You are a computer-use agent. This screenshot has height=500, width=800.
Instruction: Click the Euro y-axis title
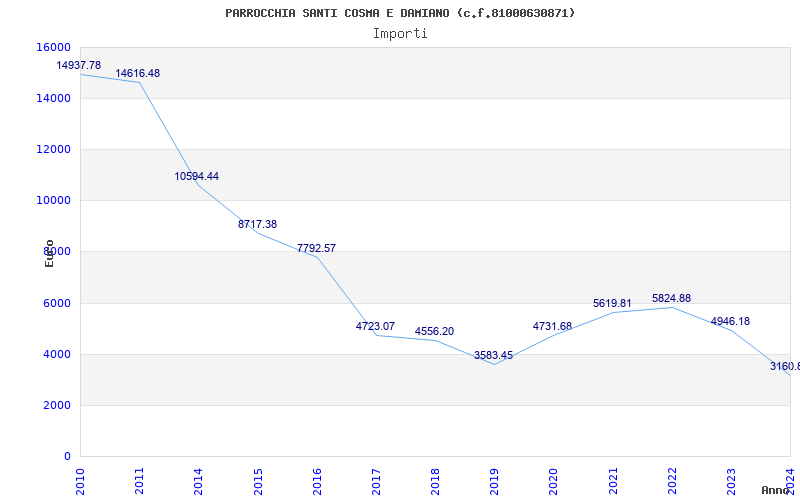(49, 253)
